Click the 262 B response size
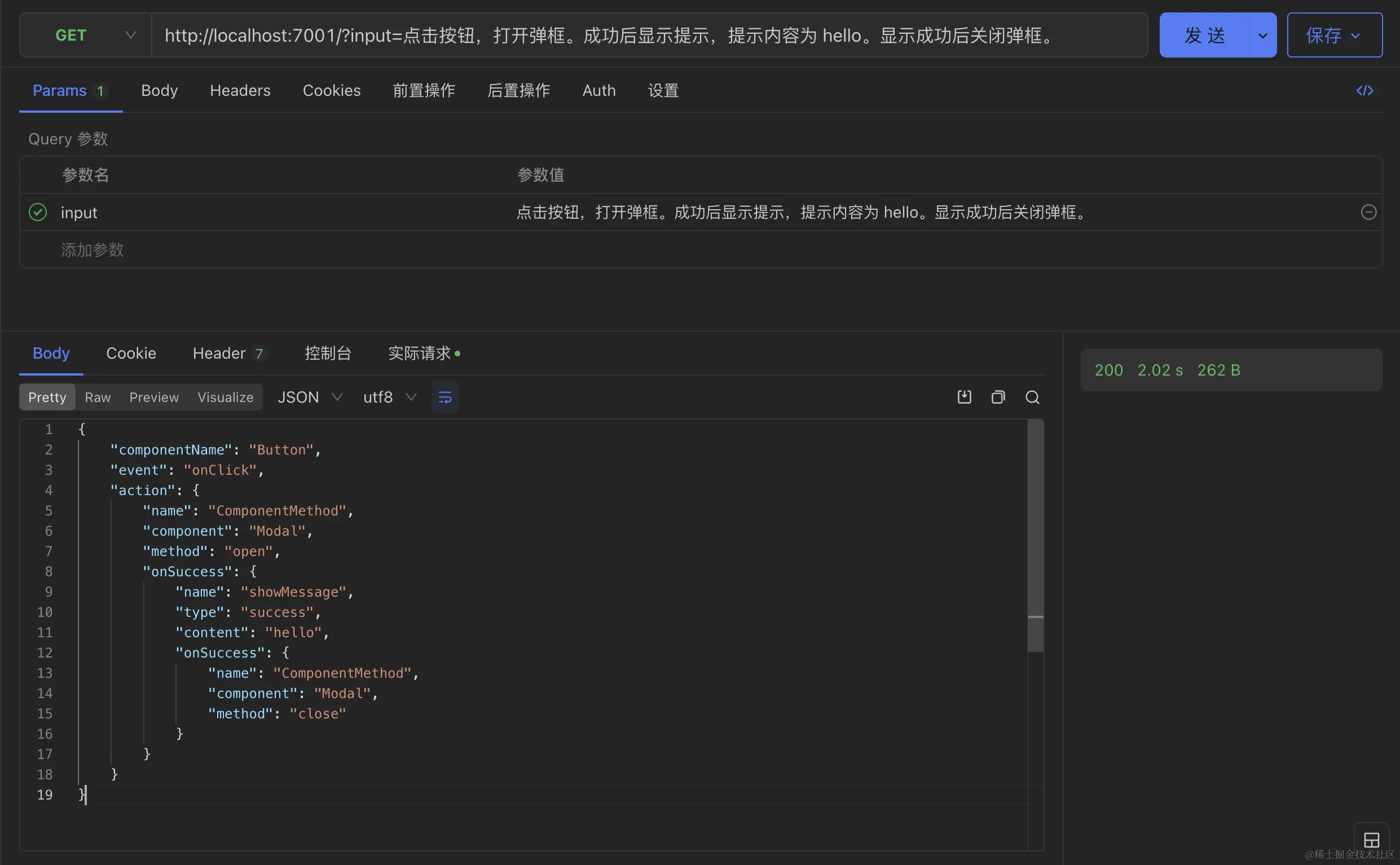Image resolution: width=1400 pixels, height=865 pixels. pyautogui.click(x=1218, y=370)
